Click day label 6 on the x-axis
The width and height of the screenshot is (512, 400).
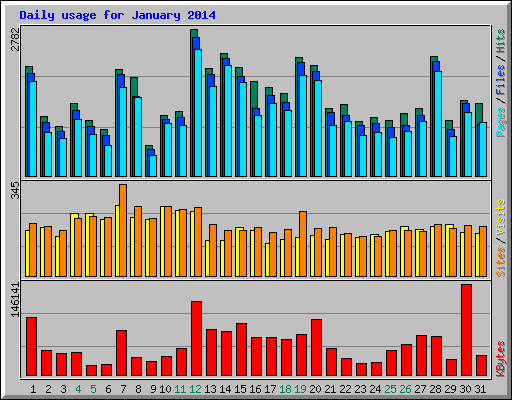[108, 389]
